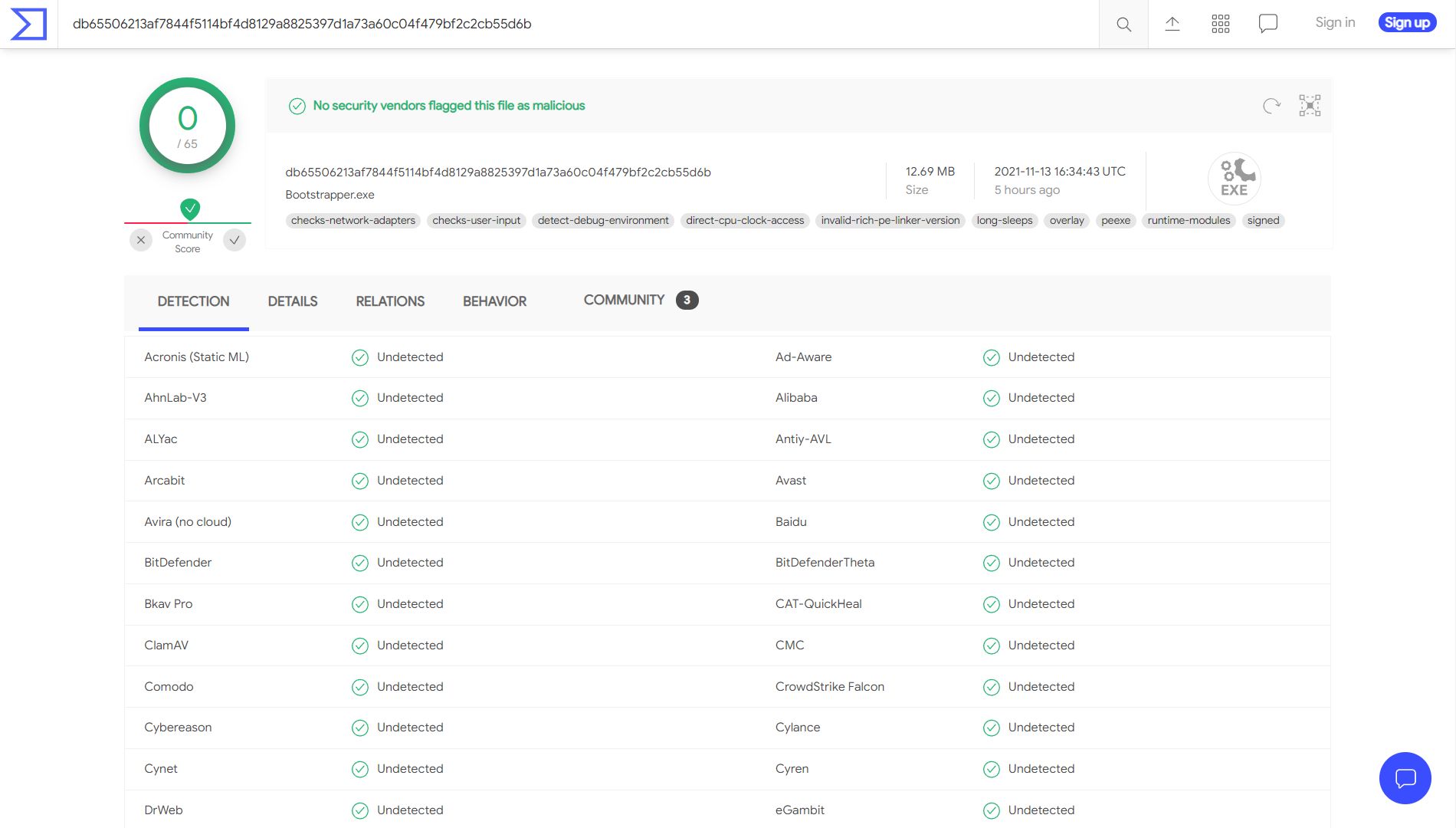Click the Antiy-AVL vendor name

pyautogui.click(x=803, y=439)
